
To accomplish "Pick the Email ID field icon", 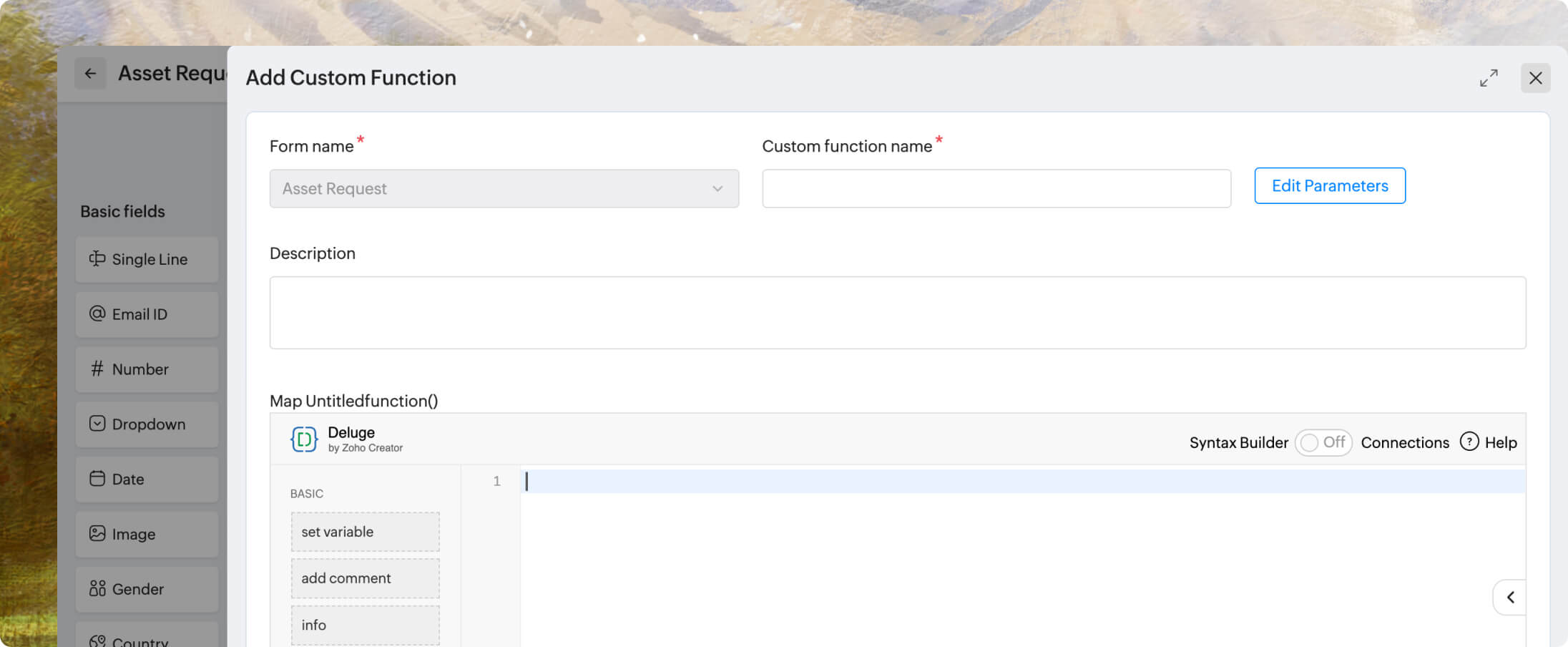I will 97,313.
